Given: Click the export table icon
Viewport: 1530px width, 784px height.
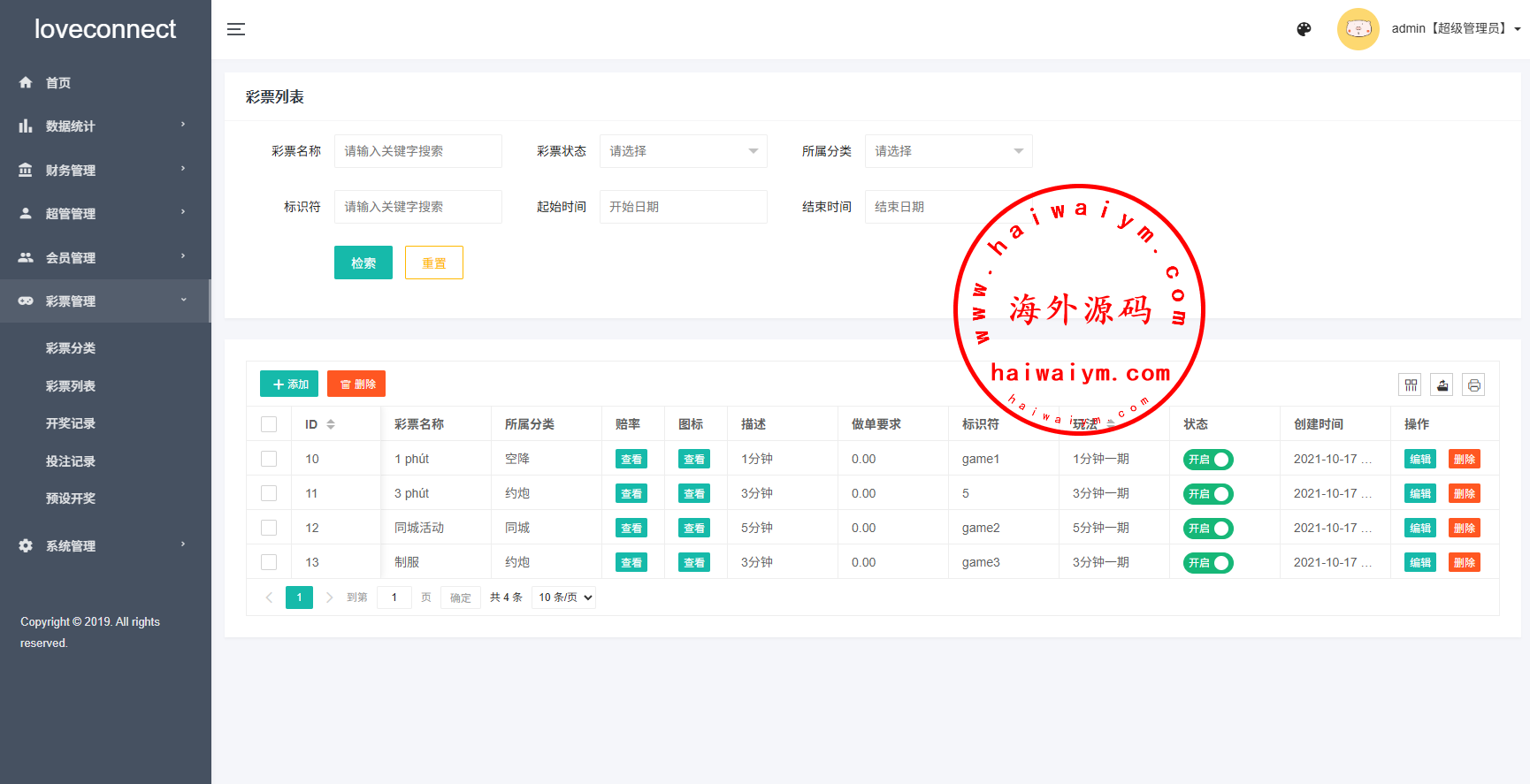Looking at the screenshot, I should click(x=1442, y=384).
